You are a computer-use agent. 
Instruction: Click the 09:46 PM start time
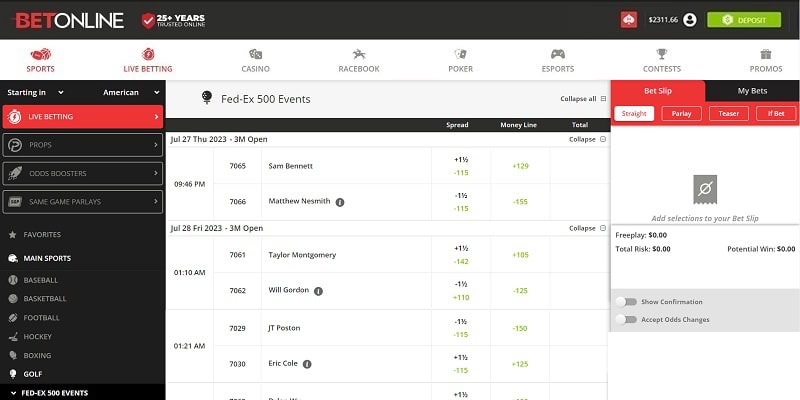click(190, 184)
